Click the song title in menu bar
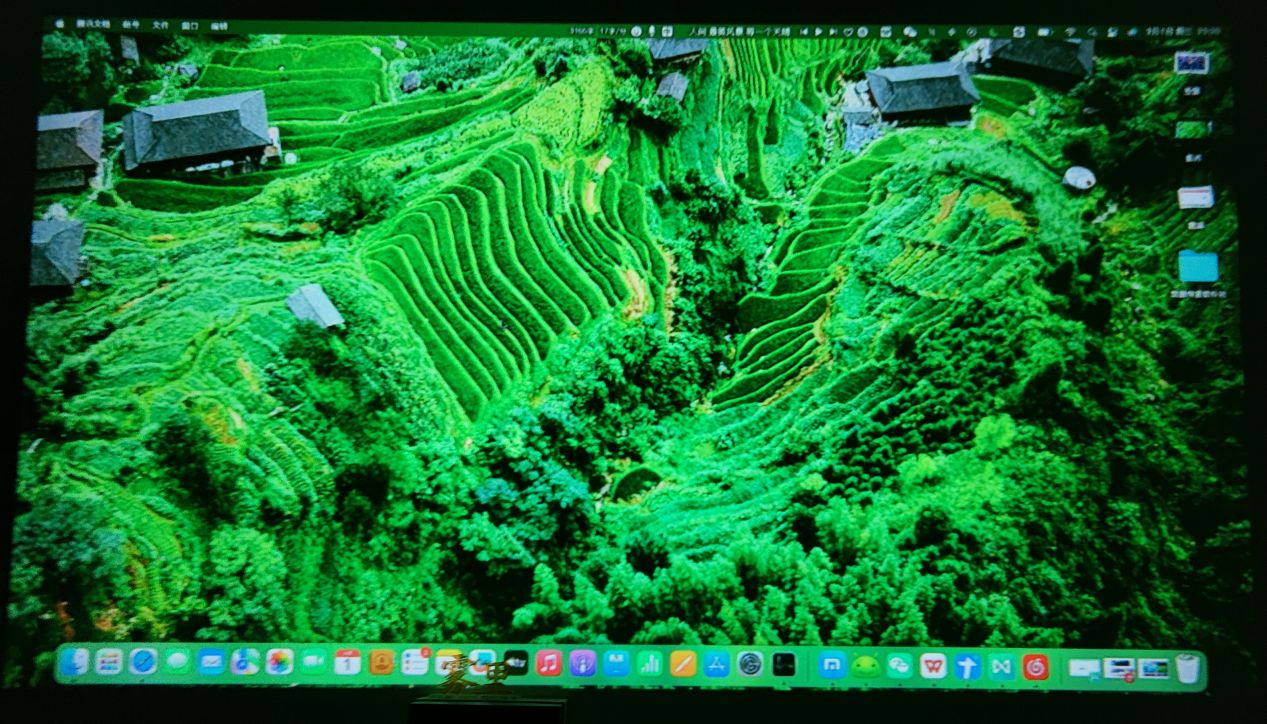The height and width of the screenshot is (724, 1267). tap(739, 31)
